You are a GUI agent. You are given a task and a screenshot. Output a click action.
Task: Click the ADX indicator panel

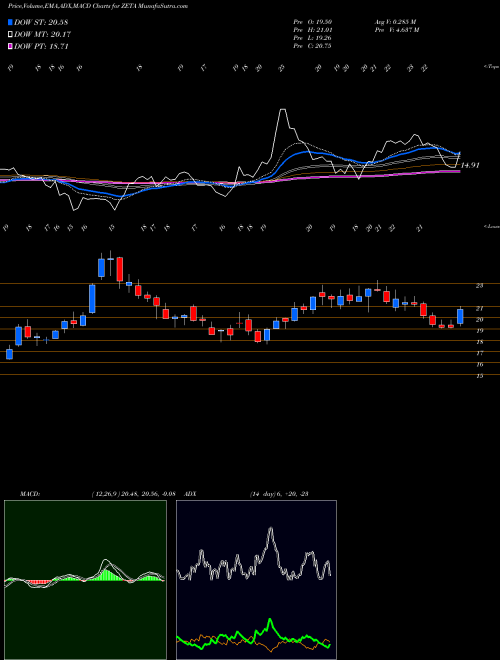pyautogui.click(x=256, y=580)
